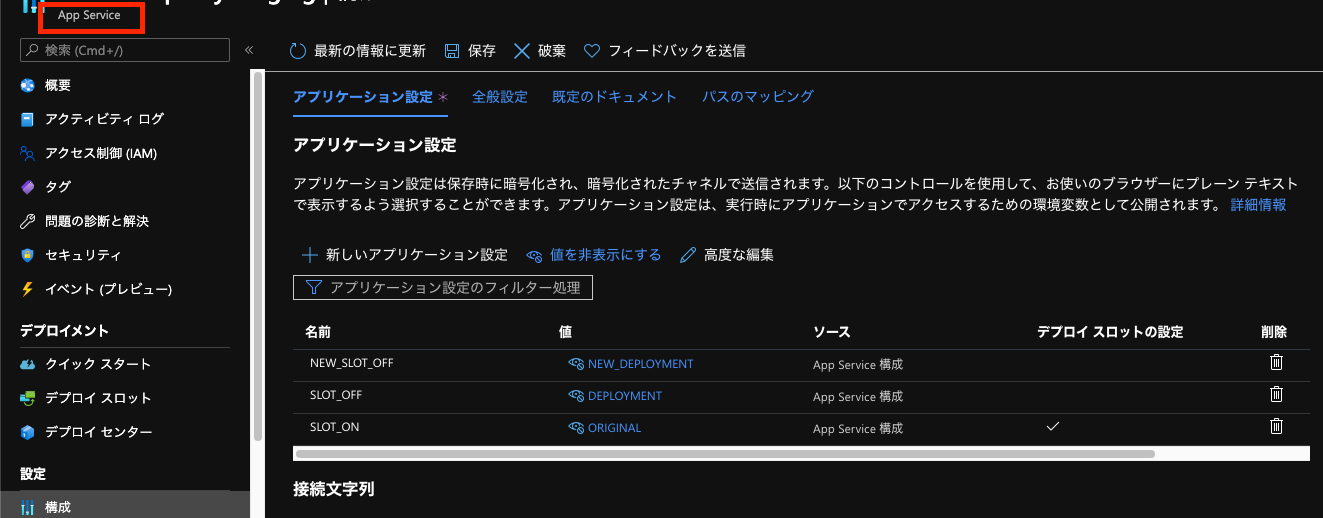The height and width of the screenshot is (518, 1323).
Task: Click the アクセス制御 (IAM) icon
Action: click(28, 153)
